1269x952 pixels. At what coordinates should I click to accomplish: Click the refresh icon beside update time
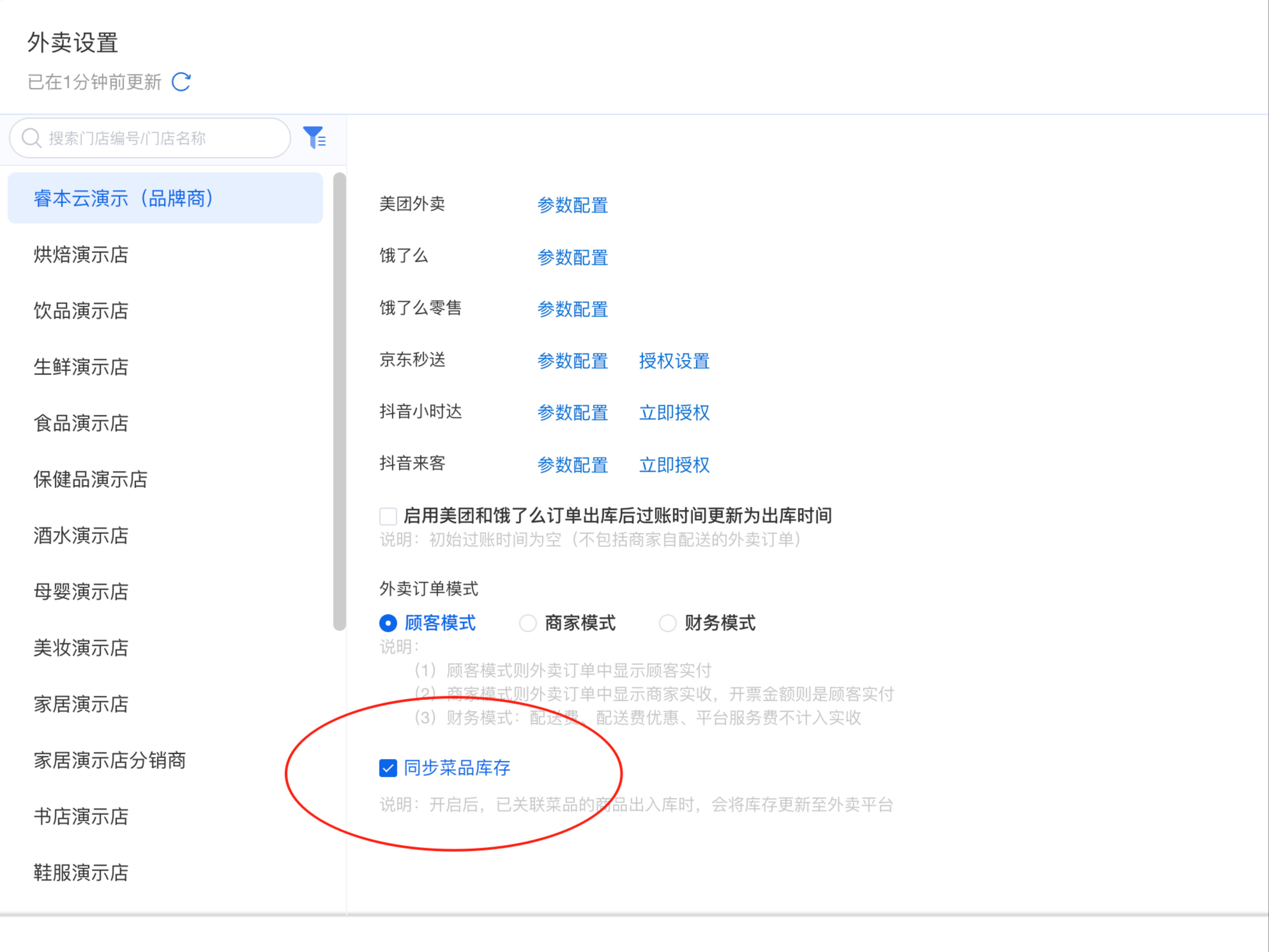coord(181,82)
